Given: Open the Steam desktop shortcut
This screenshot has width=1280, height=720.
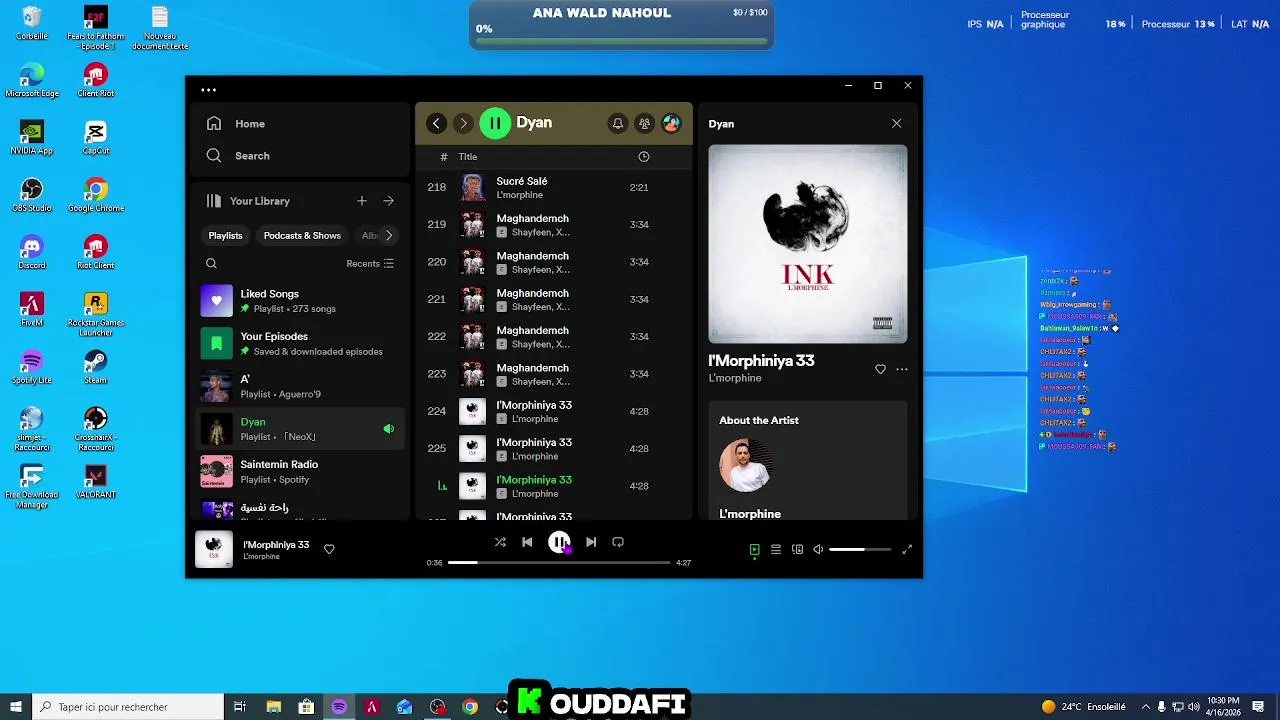Looking at the screenshot, I should tap(96, 366).
